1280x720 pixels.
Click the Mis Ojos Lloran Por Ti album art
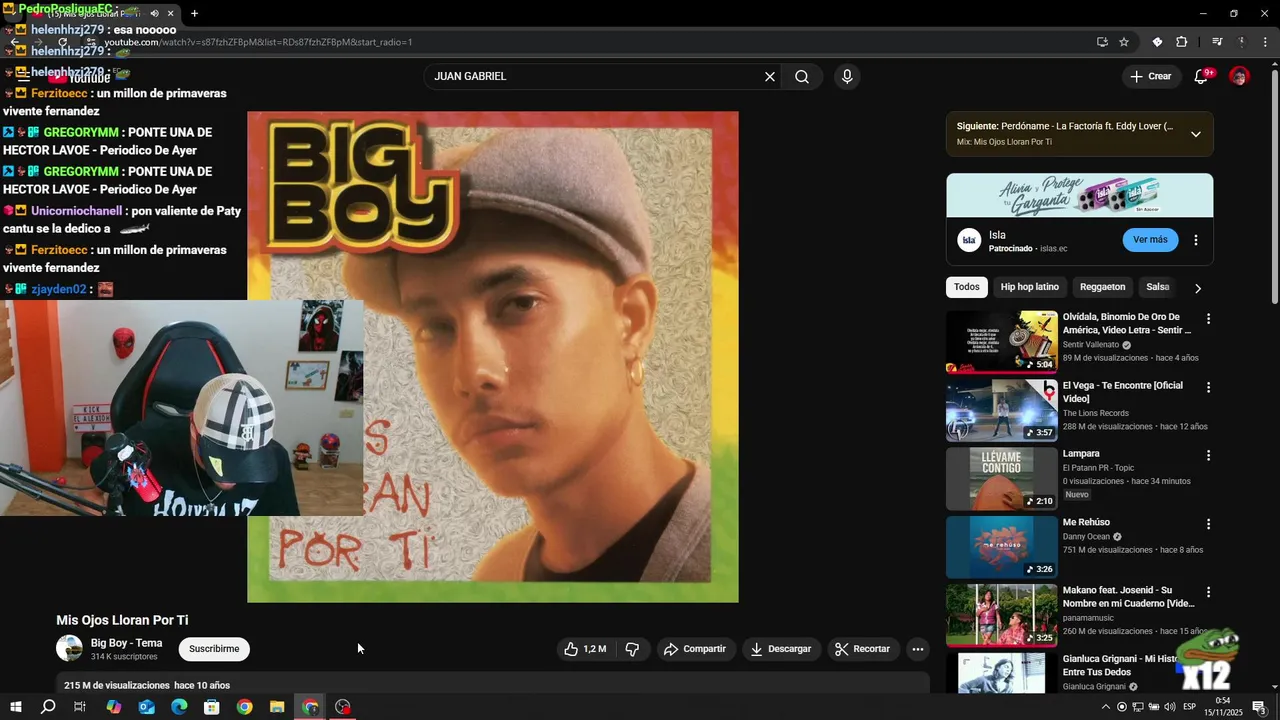[493, 357]
